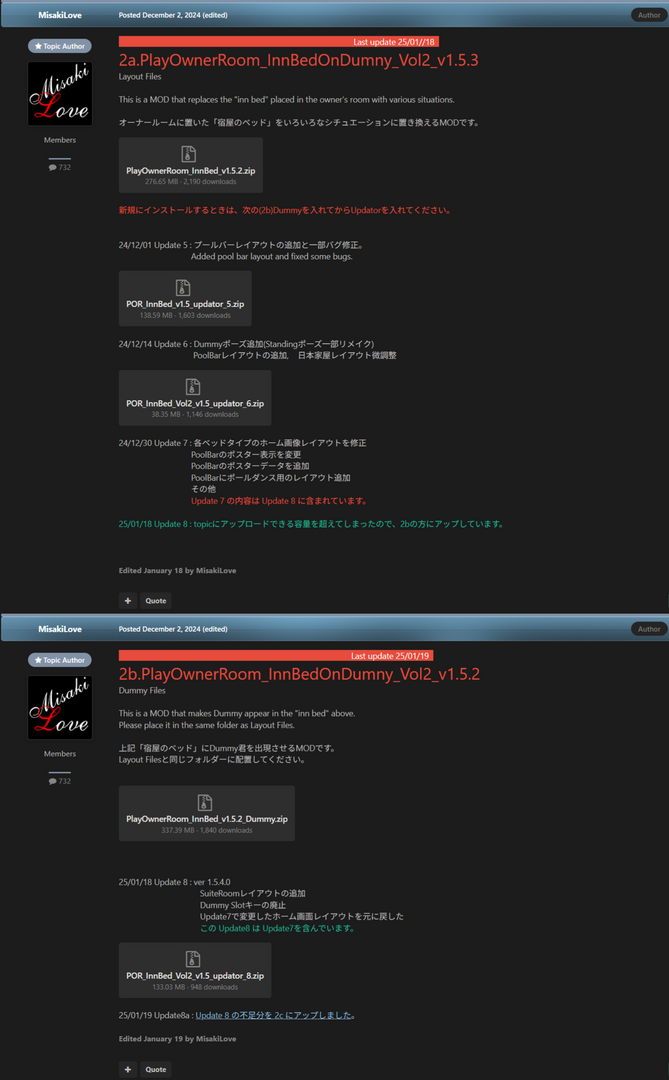Click the text 'Please place it in the same folder as Layout Files.'

207,725
